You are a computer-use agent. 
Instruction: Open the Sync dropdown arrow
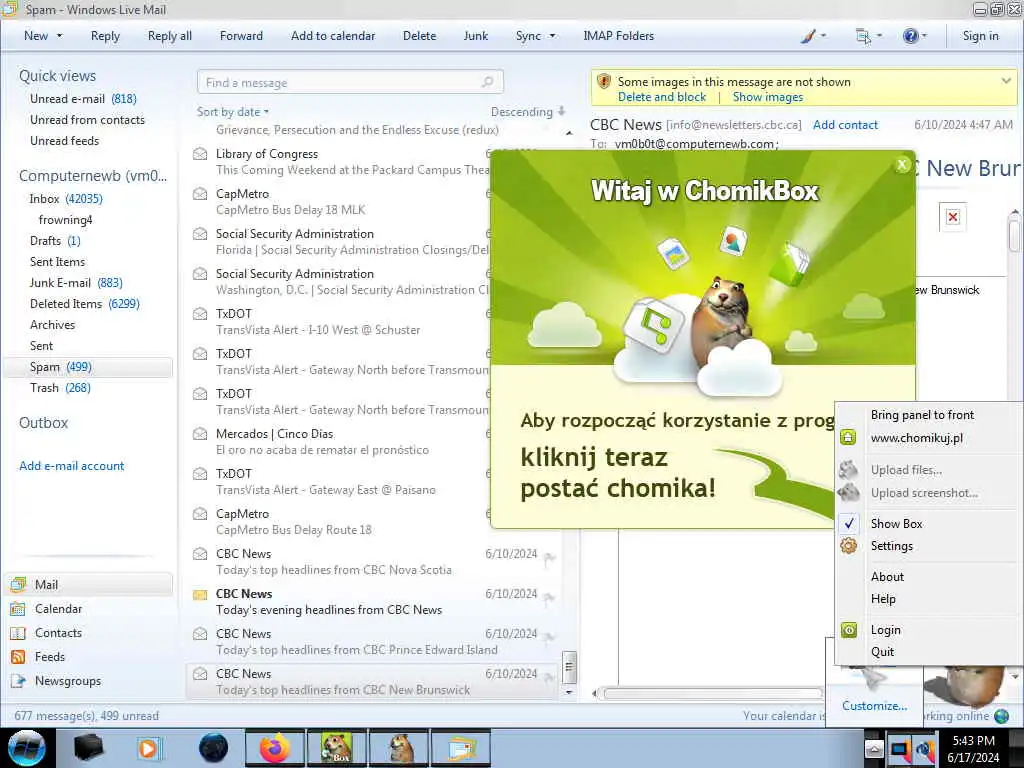tap(552, 36)
